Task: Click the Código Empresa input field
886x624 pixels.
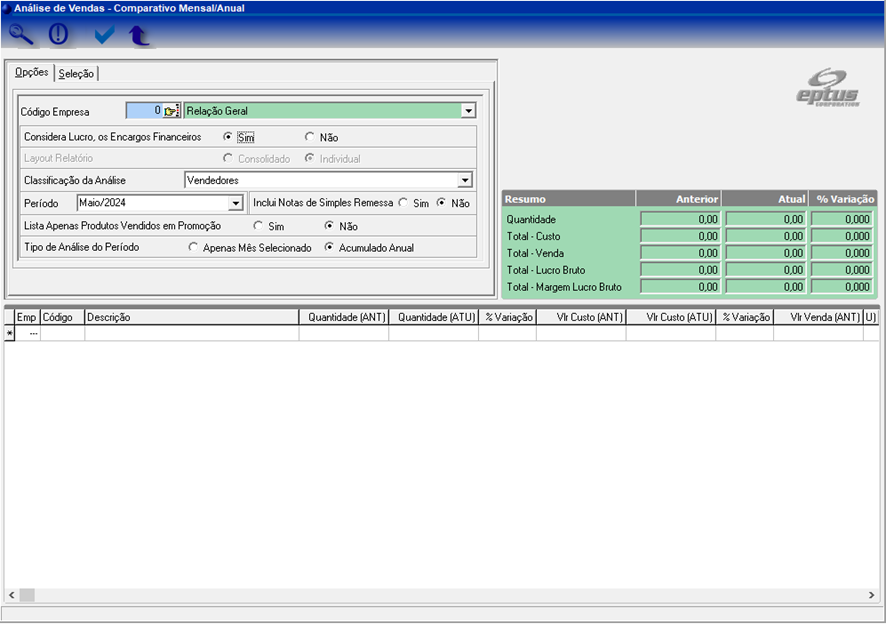Action: (x=144, y=111)
